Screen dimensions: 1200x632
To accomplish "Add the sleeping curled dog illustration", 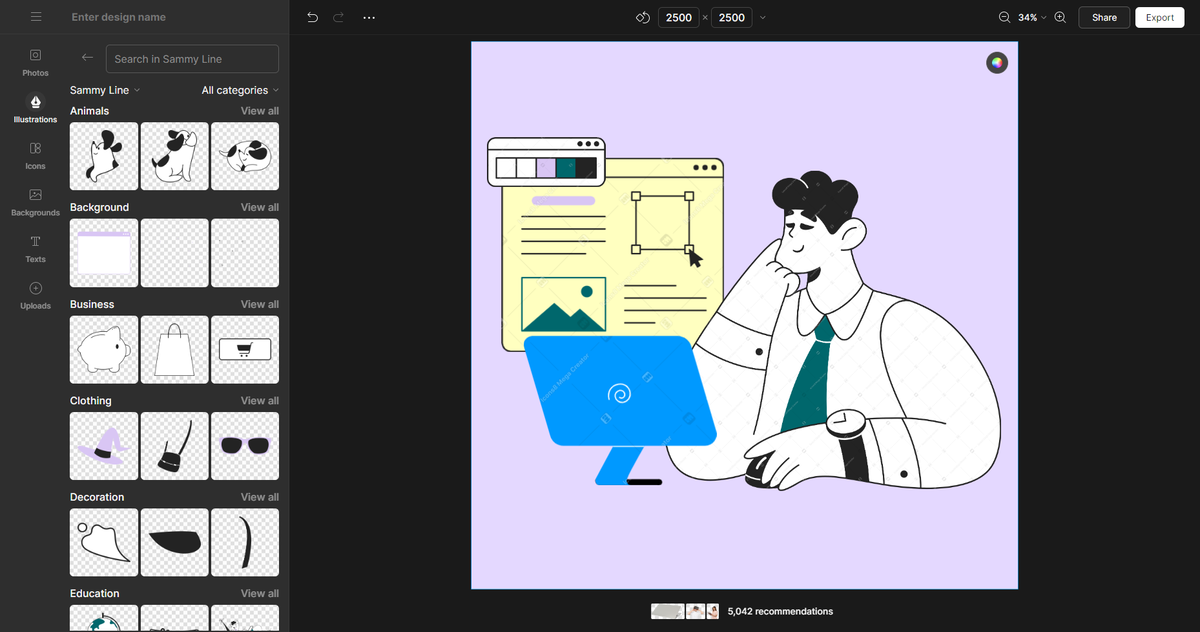I will pyautogui.click(x=245, y=156).
